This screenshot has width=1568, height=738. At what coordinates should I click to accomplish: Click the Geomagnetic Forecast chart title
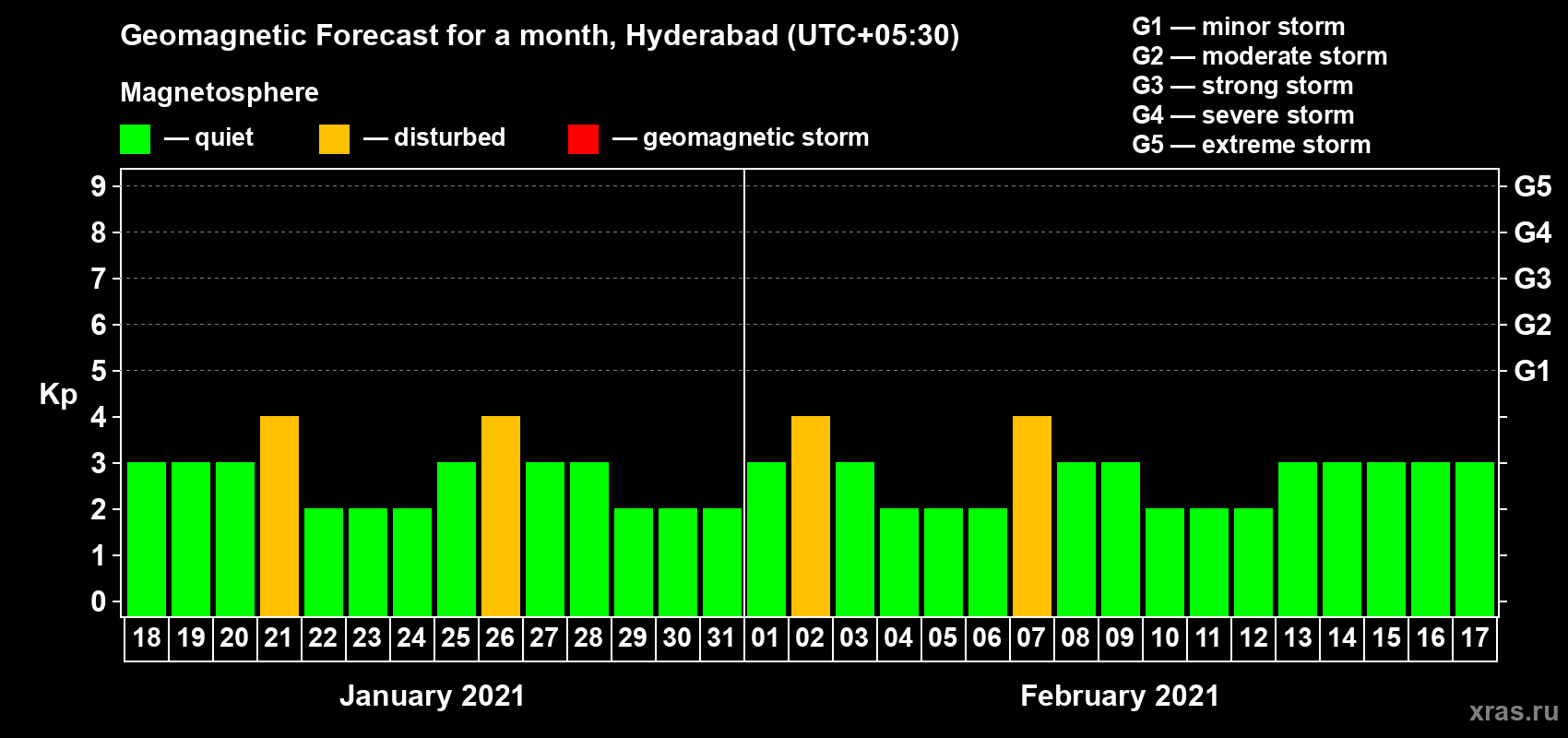point(540,36)
